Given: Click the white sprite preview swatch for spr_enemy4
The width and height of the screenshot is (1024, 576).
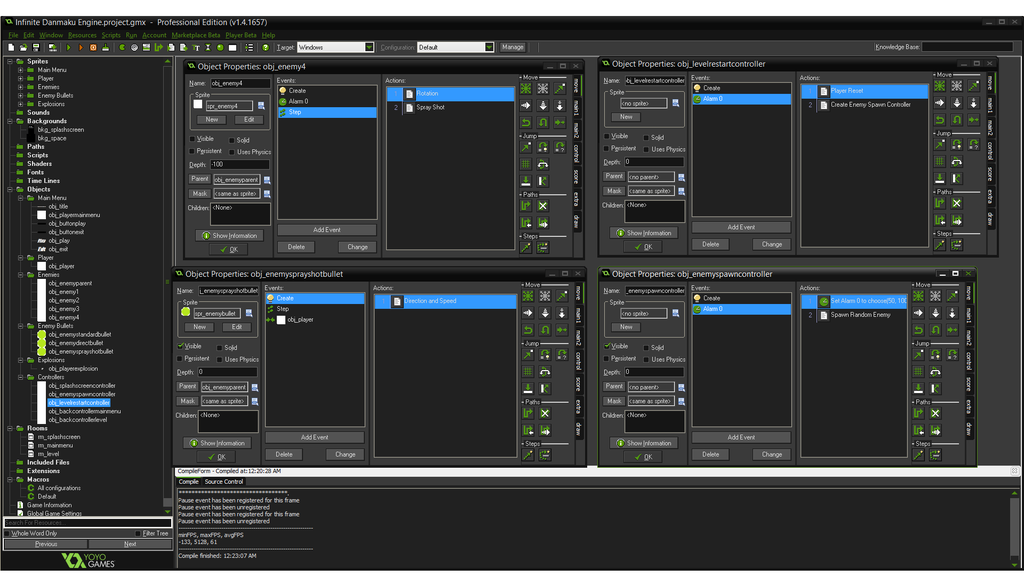Looking at the screenshot, I should [198, 105].
